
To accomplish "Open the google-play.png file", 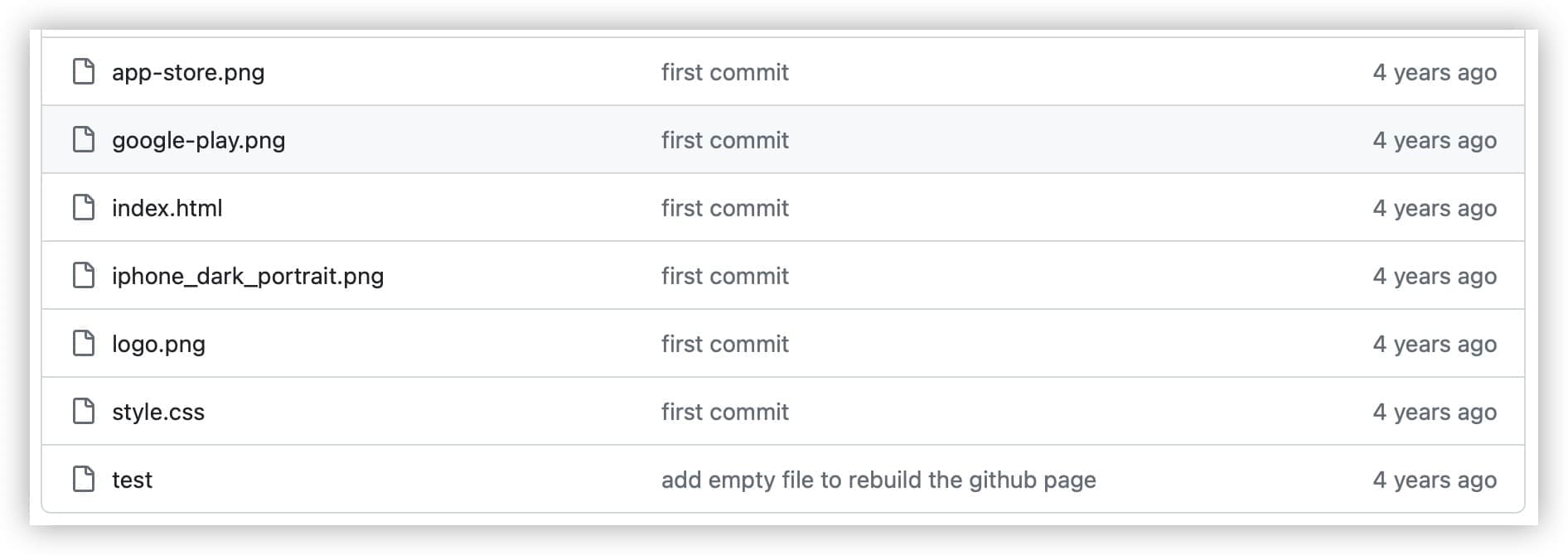I will [x=198, y=140].
